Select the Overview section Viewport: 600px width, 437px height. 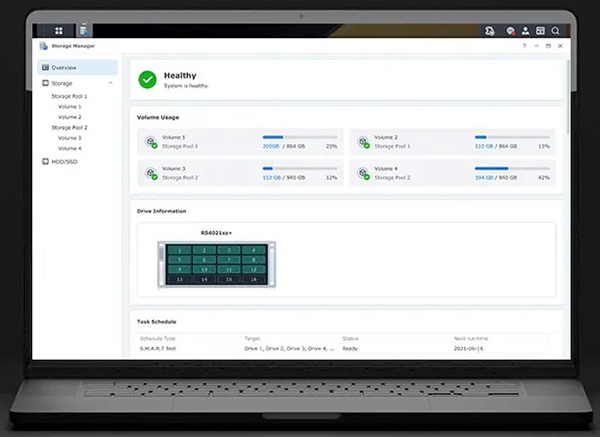click(x=77, y=67)
